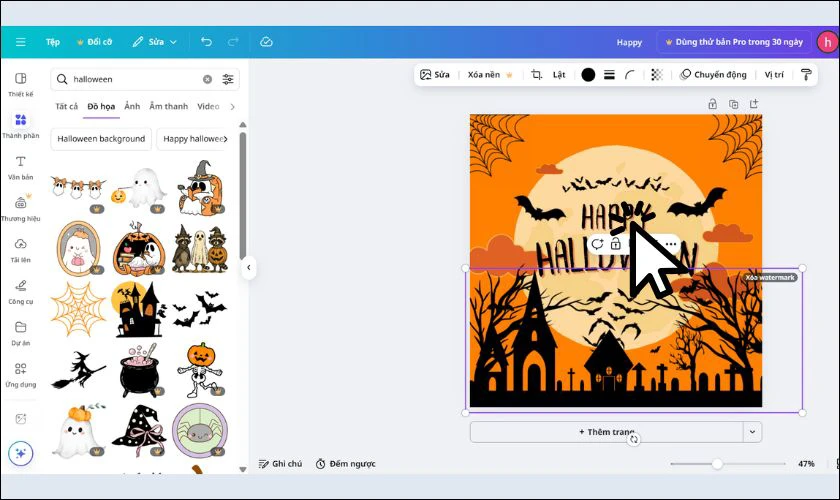Click the transparency checkerboard icon
Image resolution: width=840 pixels, height=500 pixels.
pyautogui.click(x=656, y=75)
